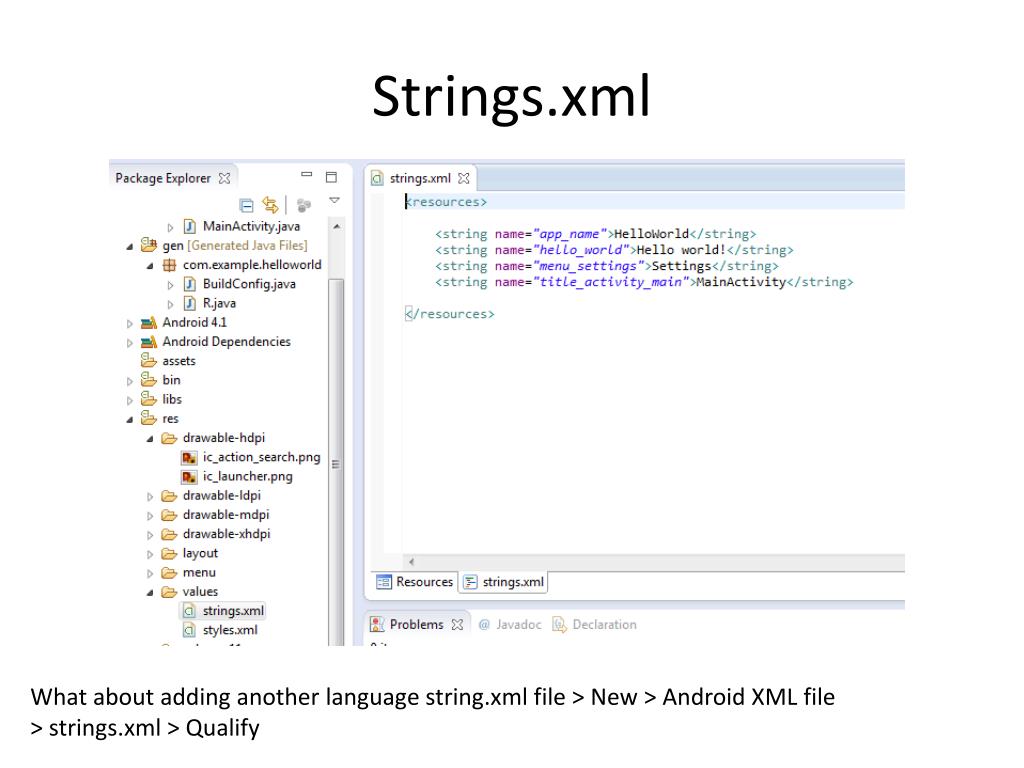The image size is (1024, 768).
Task: Expand the drawable-ldpi folder
Action: tap(150, 496)
